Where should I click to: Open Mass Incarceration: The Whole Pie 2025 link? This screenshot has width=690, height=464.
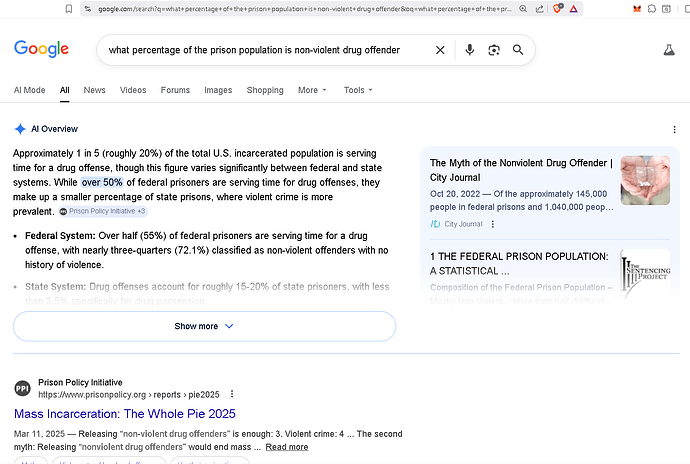click(124, 413)
